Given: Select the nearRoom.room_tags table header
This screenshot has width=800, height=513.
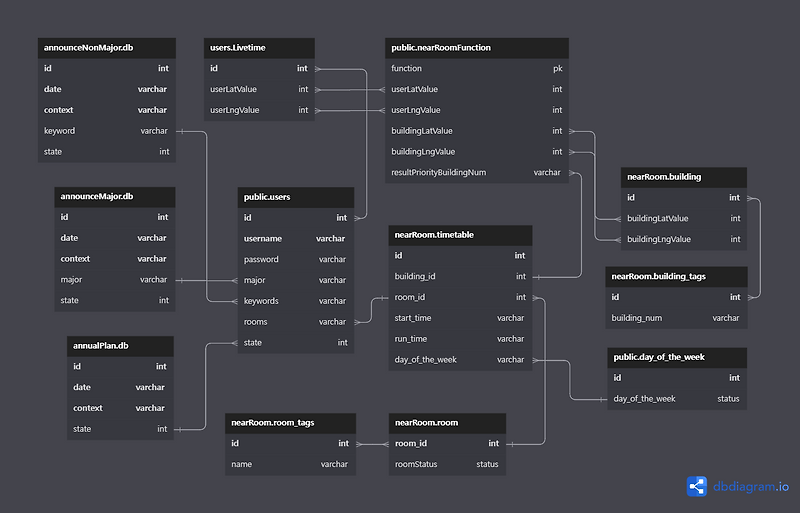Looking at the screenshot, I should (x=290, y=423).
